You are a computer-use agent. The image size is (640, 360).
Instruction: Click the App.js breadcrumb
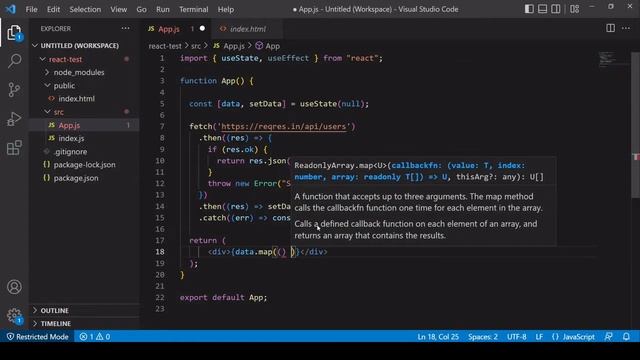[x=229, y=46]
